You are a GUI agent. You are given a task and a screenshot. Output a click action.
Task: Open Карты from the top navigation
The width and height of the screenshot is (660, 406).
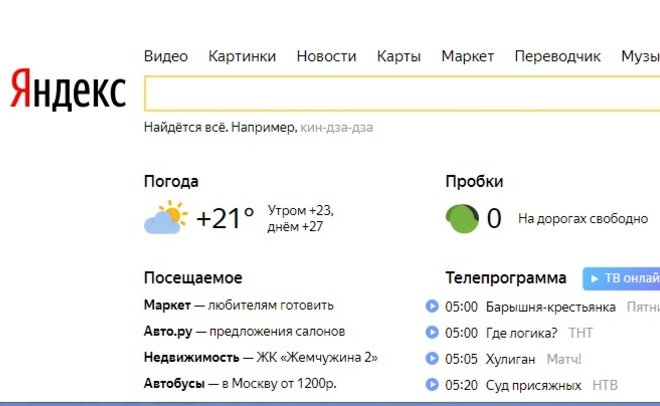[x=398, y=56]
